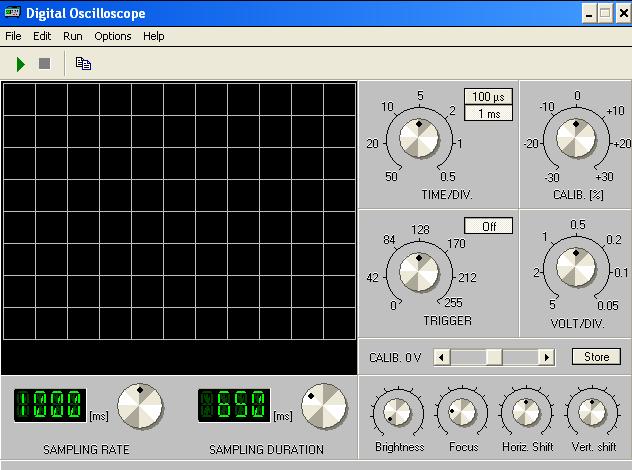
Task: Select the 1 ms time unit
Action: pyautogui.click(x=489, y=113)
